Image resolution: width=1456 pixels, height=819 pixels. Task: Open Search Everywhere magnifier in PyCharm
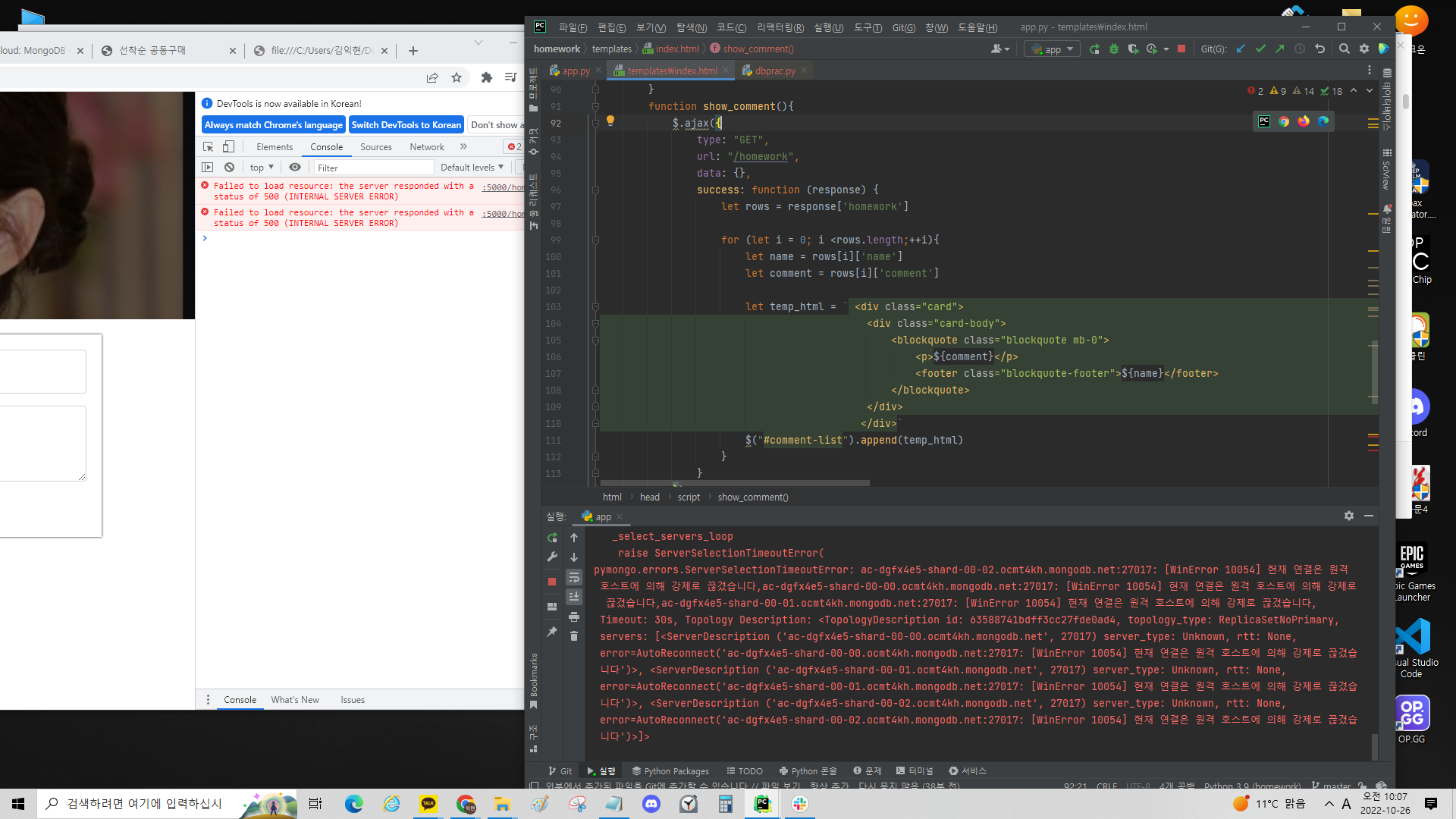pyautogui.click(x=1345, y=49)
